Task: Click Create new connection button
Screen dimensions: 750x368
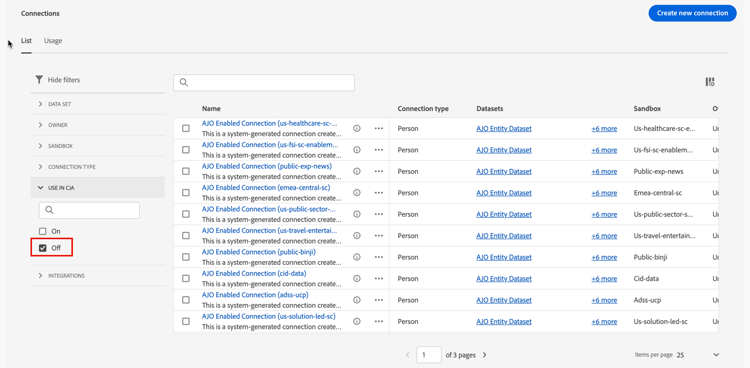Action: 692,13
